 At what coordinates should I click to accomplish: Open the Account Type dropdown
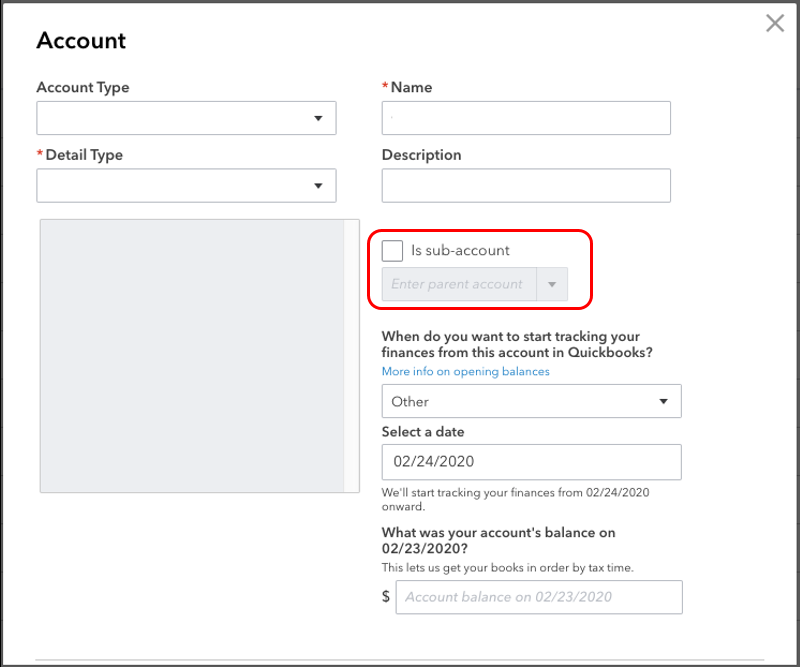pyautogui.click(x=186, y=118)
